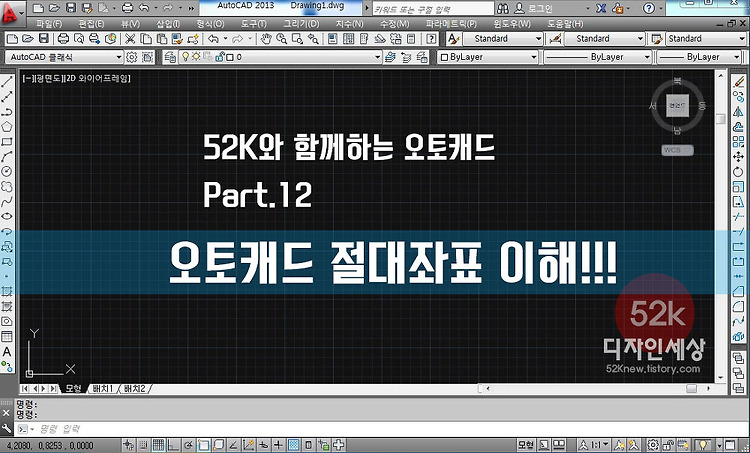Open the Layer Properties Manager icon

[x=170, y=57]
